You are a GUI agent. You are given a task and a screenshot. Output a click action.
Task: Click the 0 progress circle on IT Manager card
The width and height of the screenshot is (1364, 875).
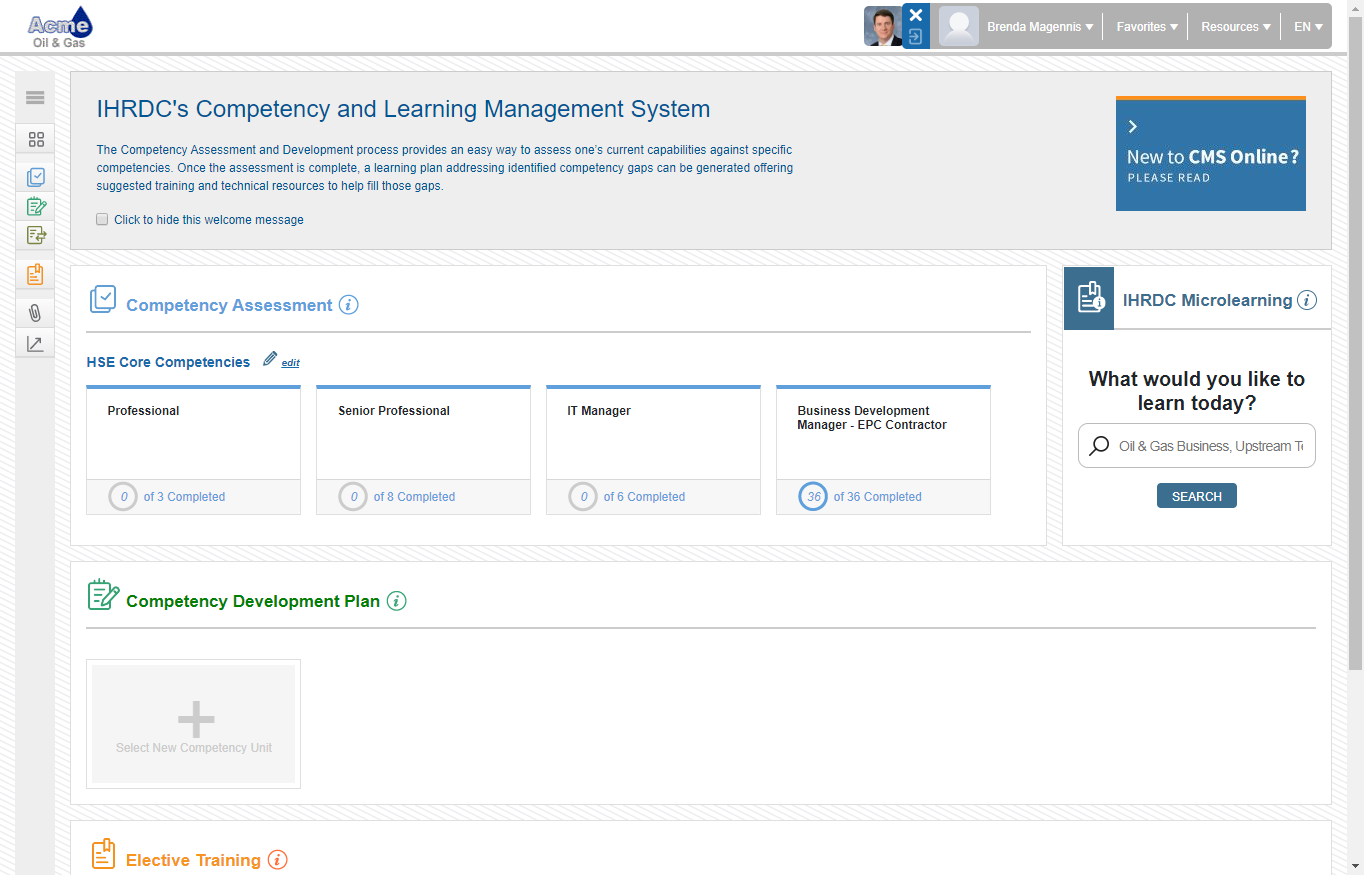pos(583,496)
